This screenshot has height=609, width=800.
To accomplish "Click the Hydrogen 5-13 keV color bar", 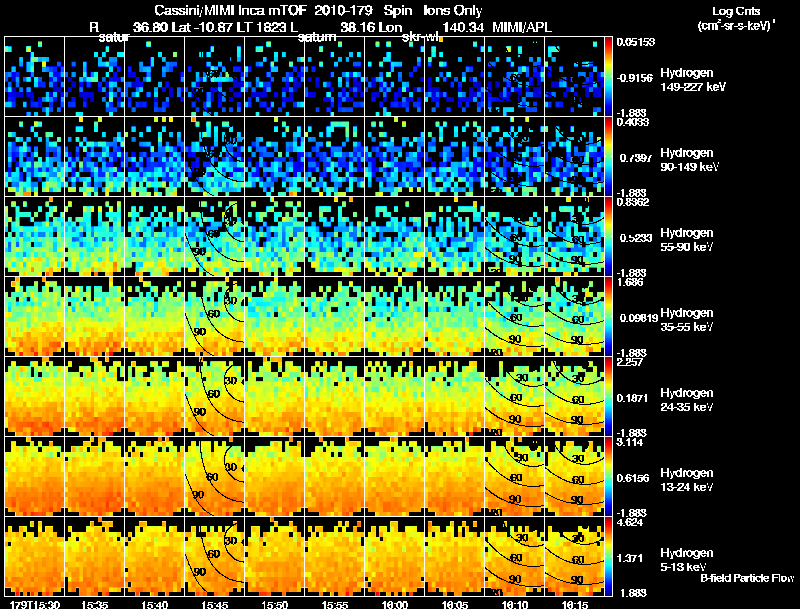I will click(608, 557).
